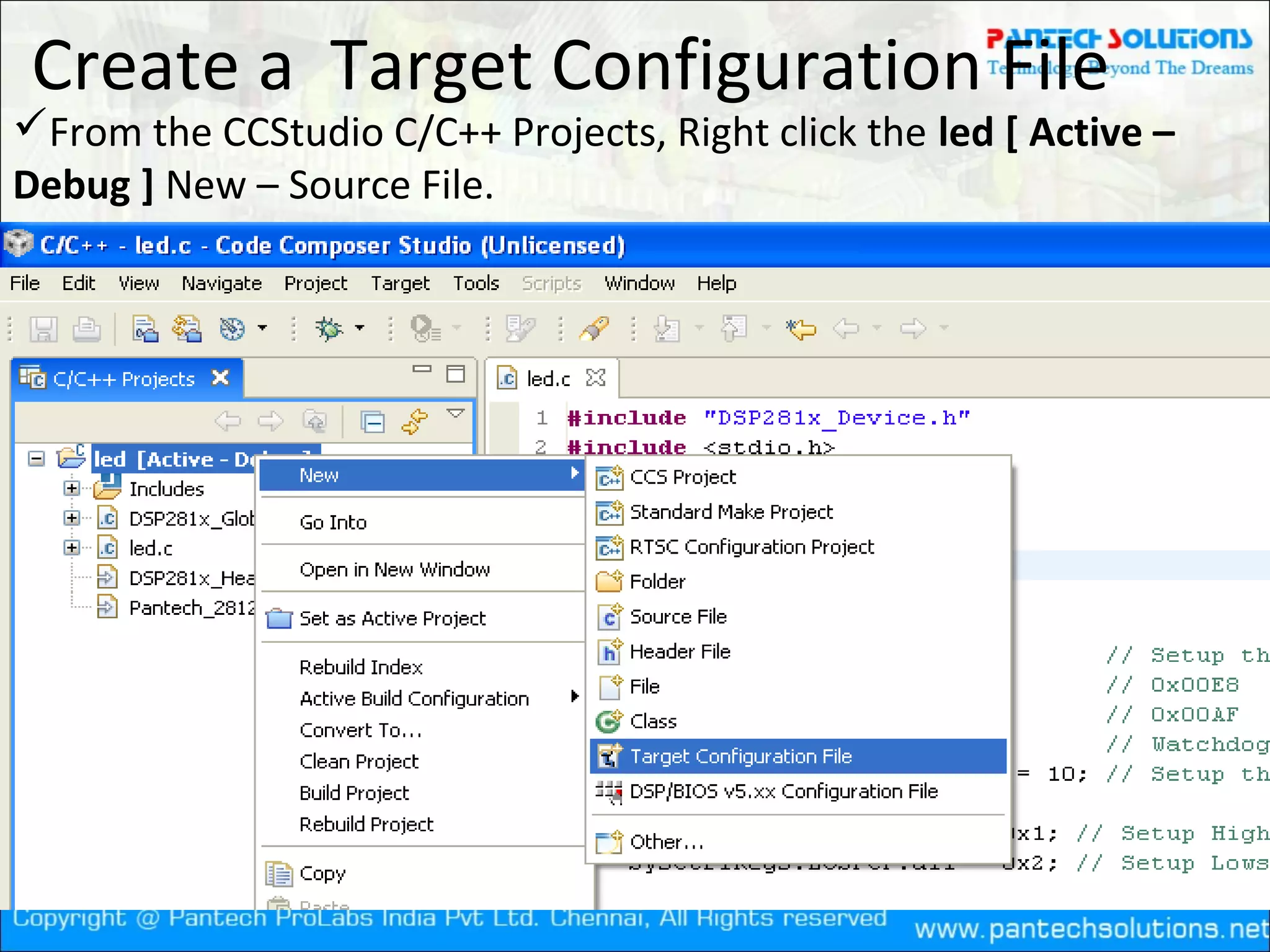
Task: Click the Print toolbar icon
Action: 86,328
